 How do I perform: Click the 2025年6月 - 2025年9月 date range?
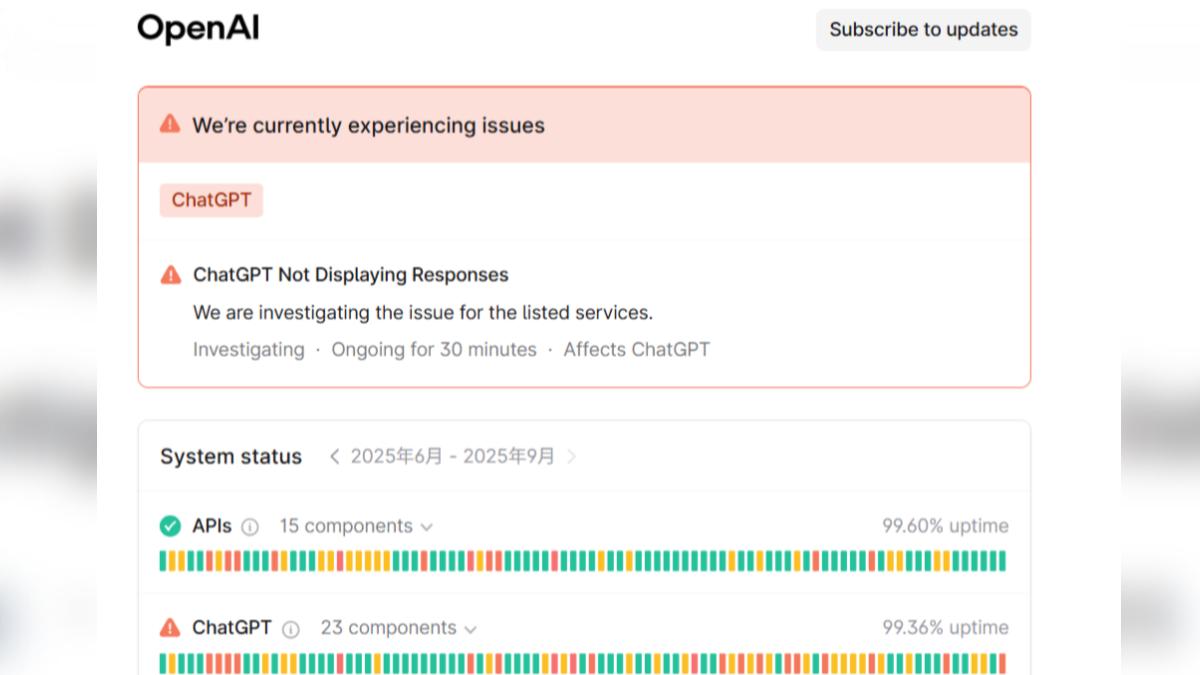coord(452,457)
